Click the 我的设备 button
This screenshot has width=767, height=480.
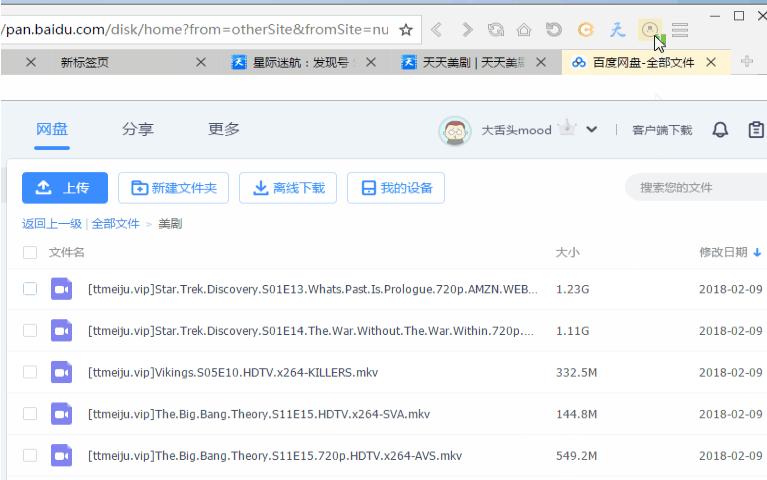[x=396, y=188]
